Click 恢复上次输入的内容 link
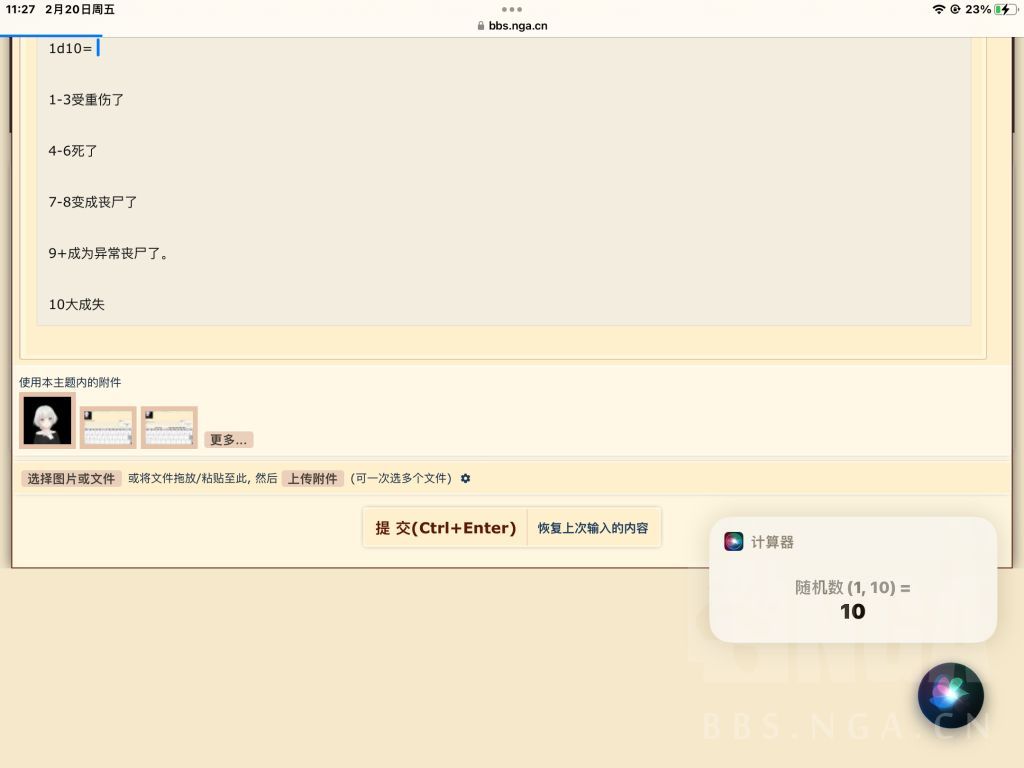Screen dimensions: 1024x768 (593, 528)
